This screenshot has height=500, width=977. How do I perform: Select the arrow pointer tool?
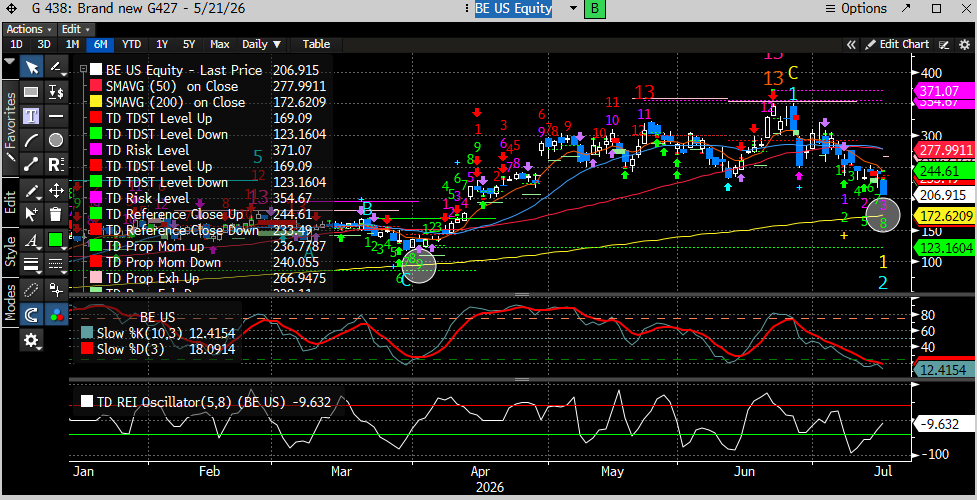point(32,67)
